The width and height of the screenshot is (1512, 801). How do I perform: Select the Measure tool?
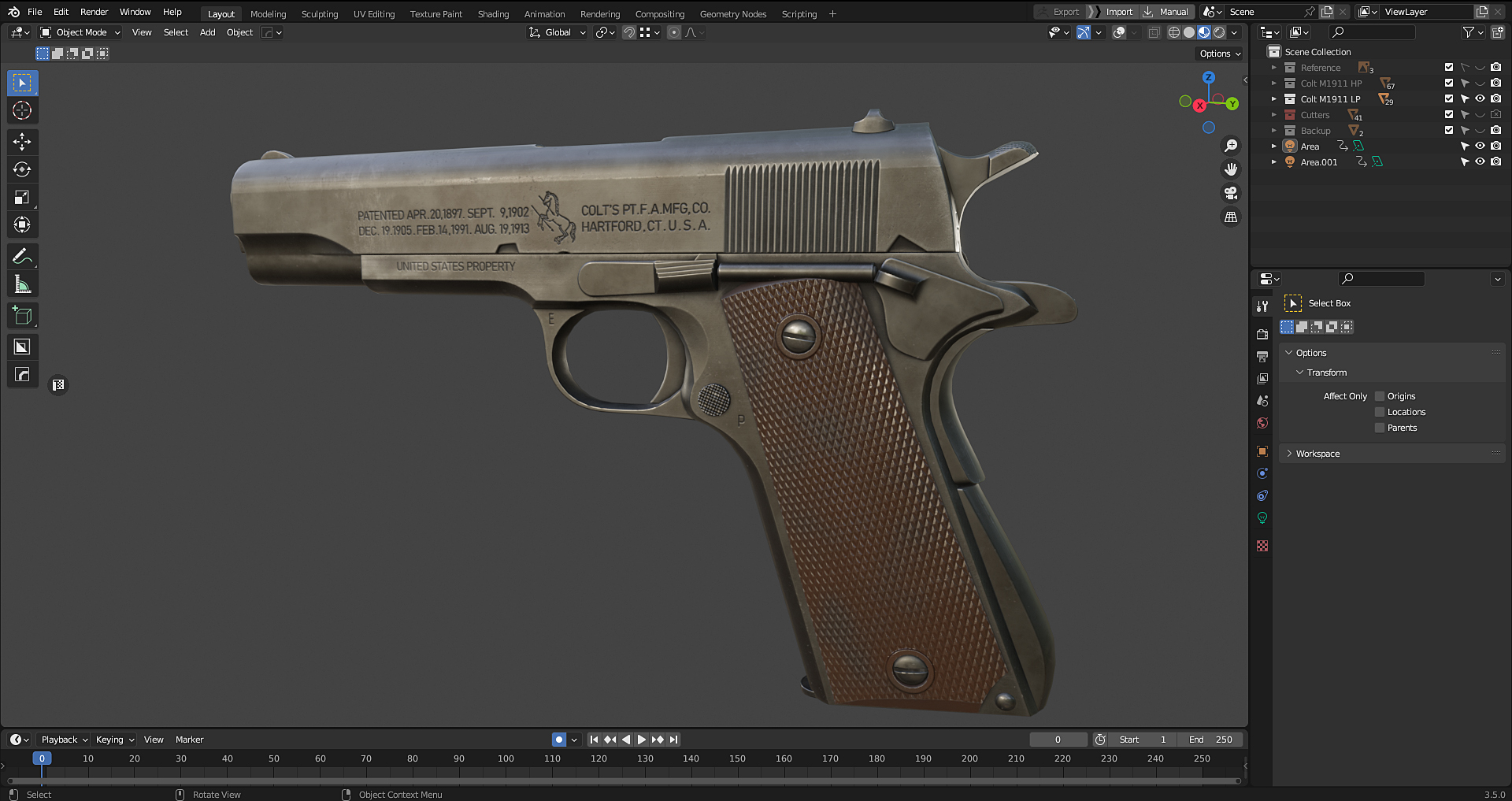[x=22, y=284]
